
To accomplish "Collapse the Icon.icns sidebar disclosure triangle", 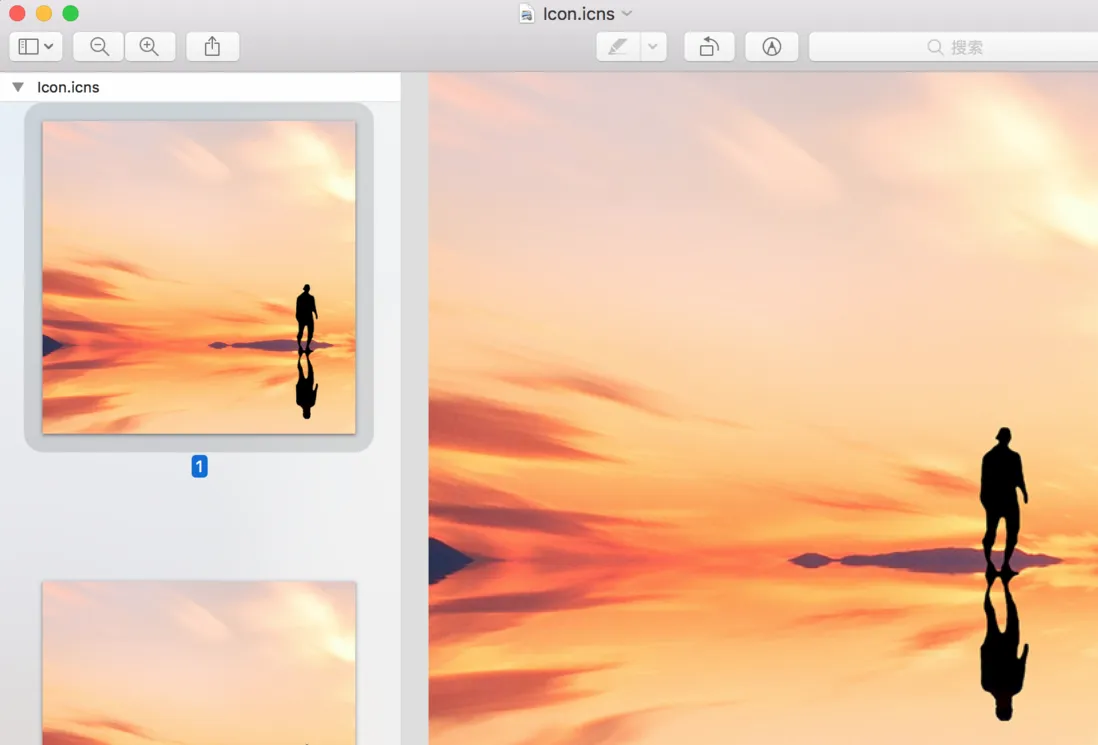I will (18, 87).
